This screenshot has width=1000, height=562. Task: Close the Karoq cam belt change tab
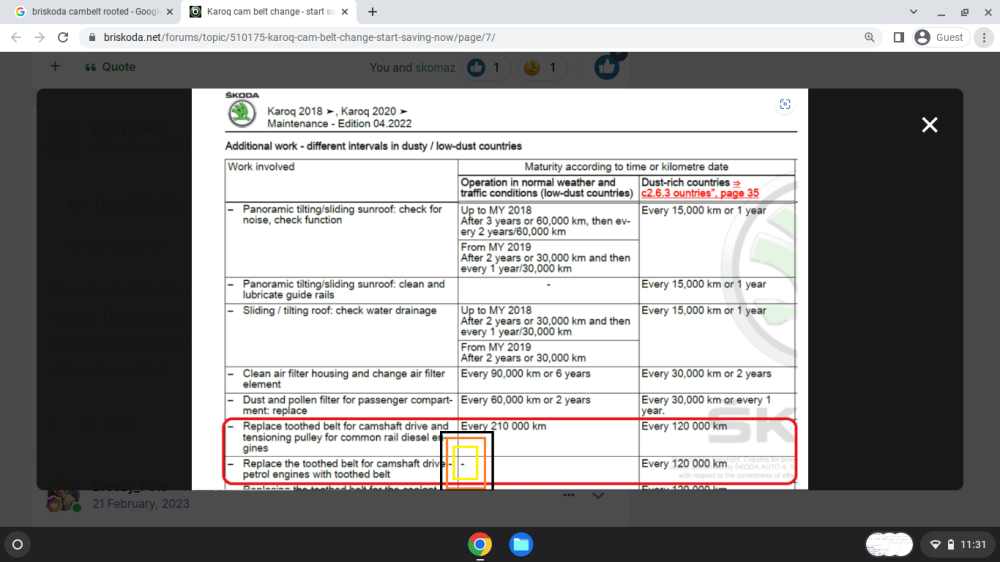tap(344, 11)
